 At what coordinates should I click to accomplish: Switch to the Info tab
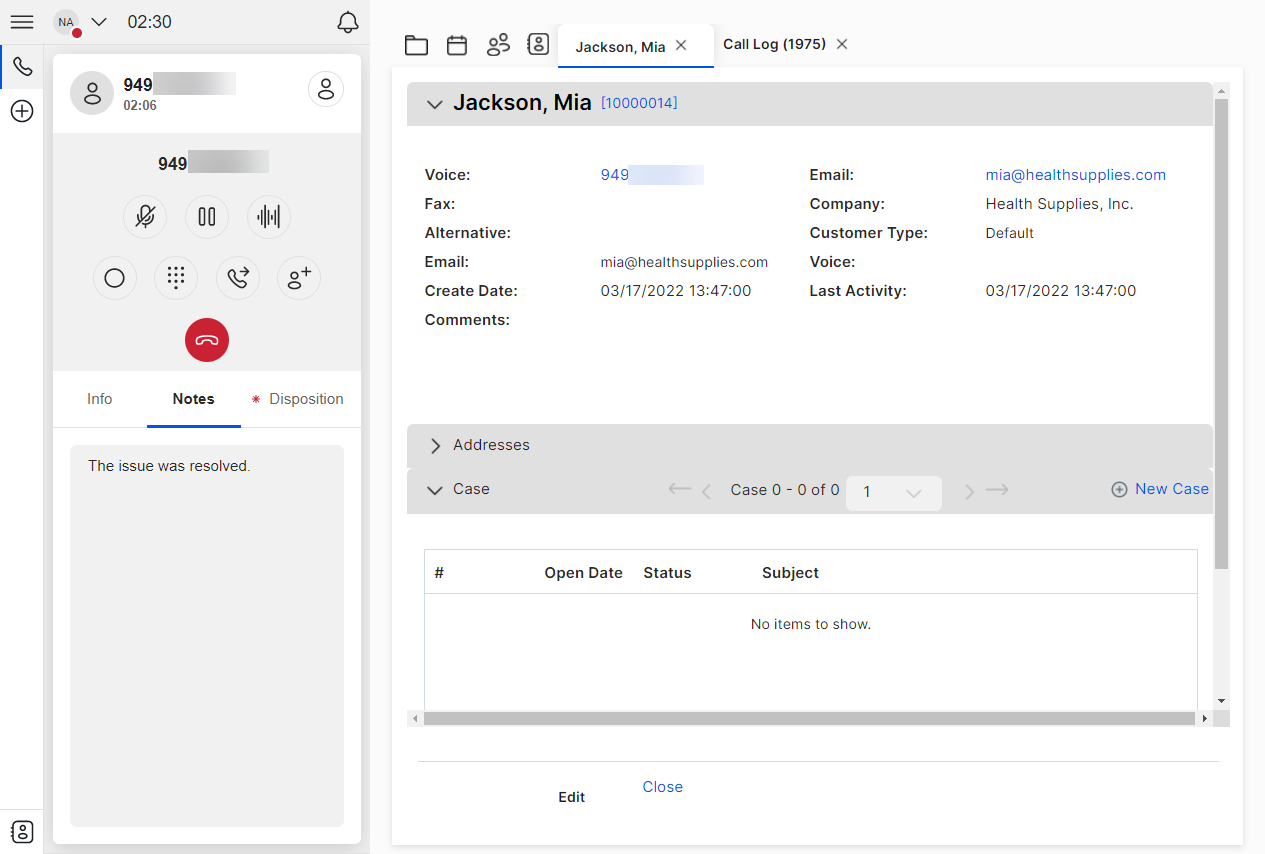tap(100, 399)
